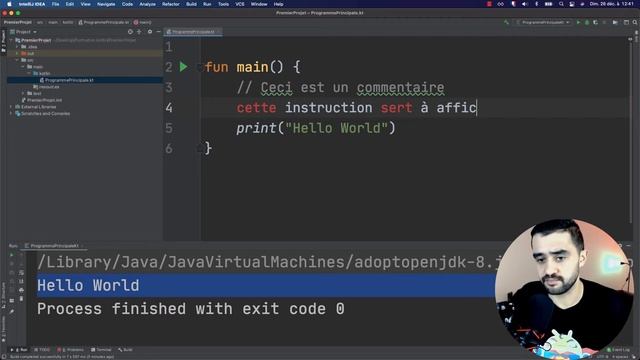Open the Project view dropdown

pyautogui.click(x=23, y=31)
